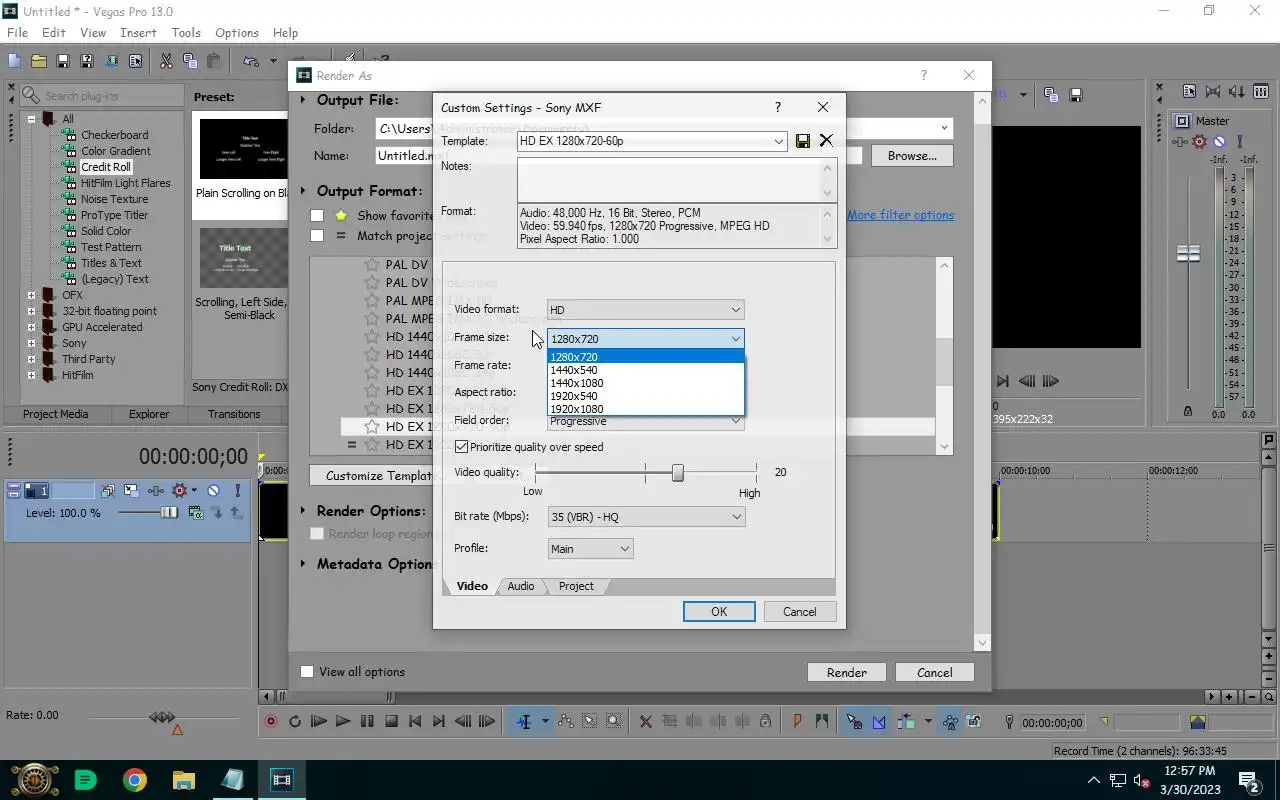Click the Zoom edit tool magnifier icon
Image resolution: width=1280 pixels, height=800 pixels.
click(614, 721)
